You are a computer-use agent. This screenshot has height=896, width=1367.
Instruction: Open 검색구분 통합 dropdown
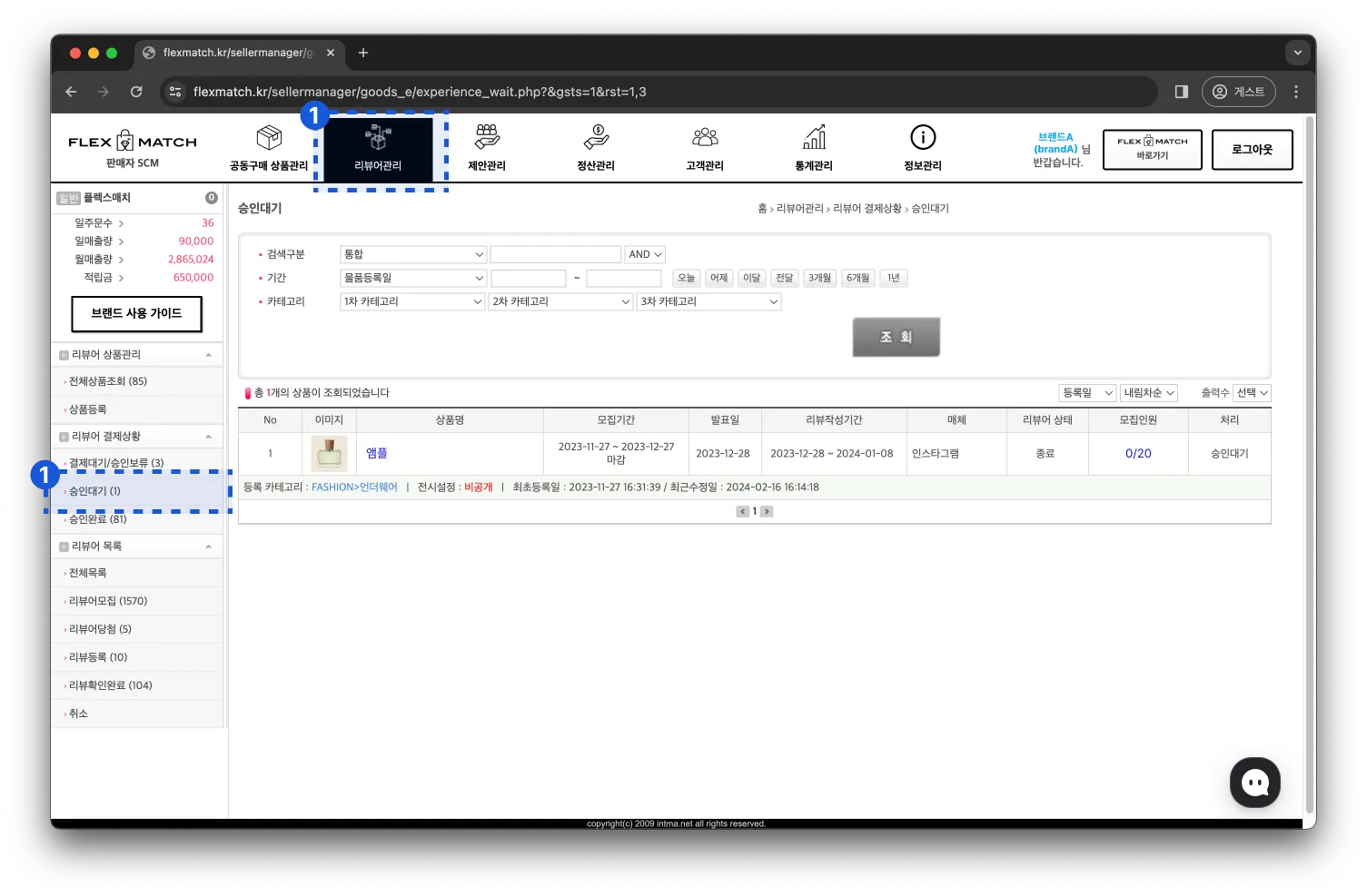[x=413, y=254]
